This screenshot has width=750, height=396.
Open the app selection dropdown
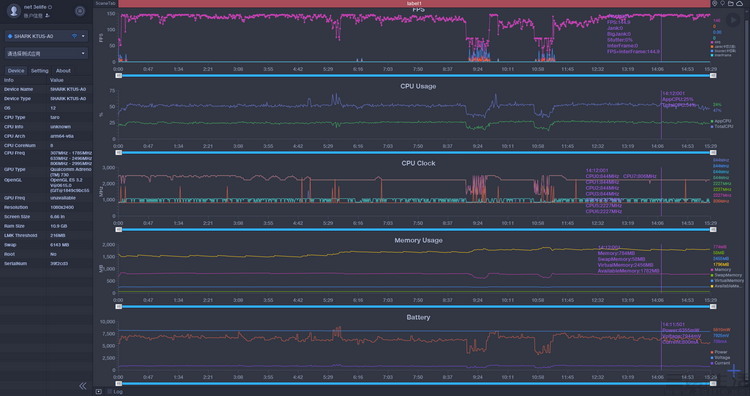coord(46,54)
